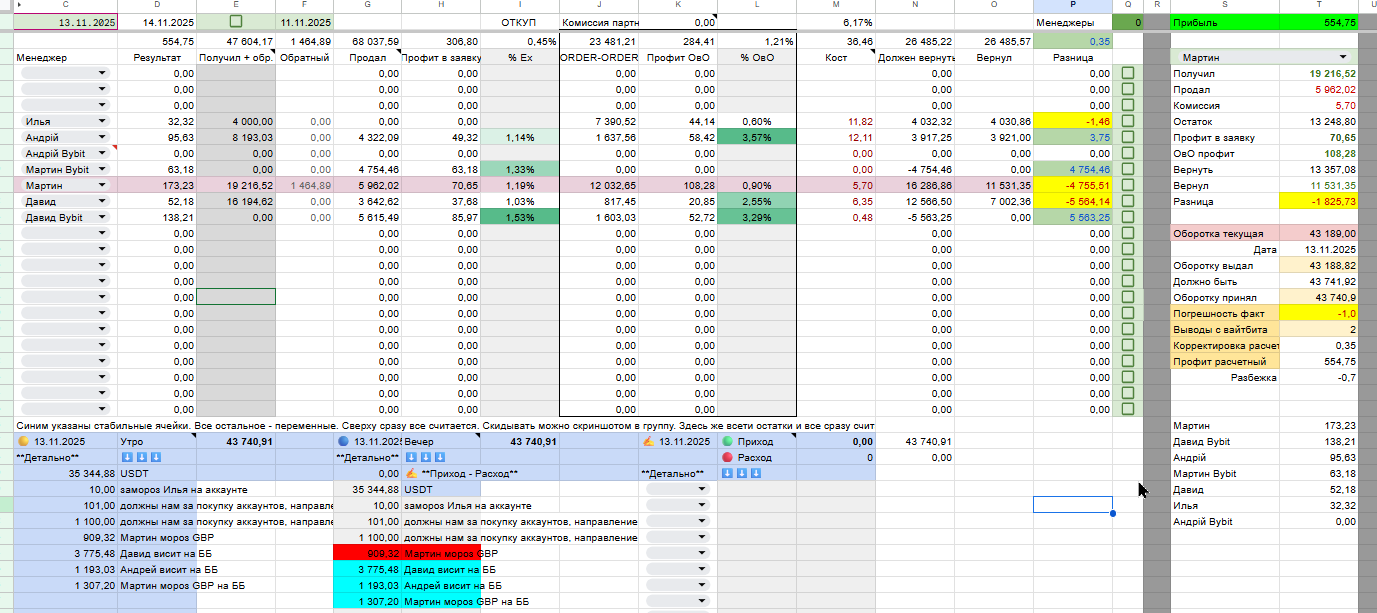1377x613 pixels.
Task: Select column header J
Action: point(598,5)
